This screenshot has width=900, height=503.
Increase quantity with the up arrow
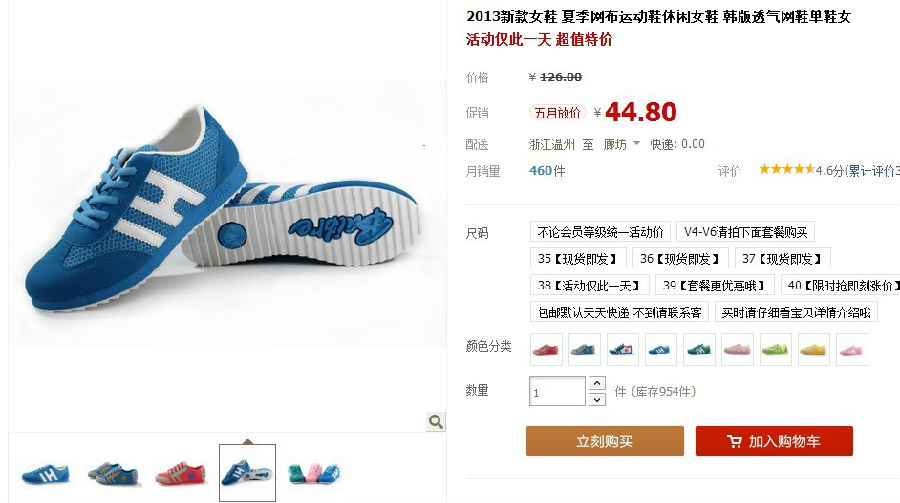coord(597,384)
